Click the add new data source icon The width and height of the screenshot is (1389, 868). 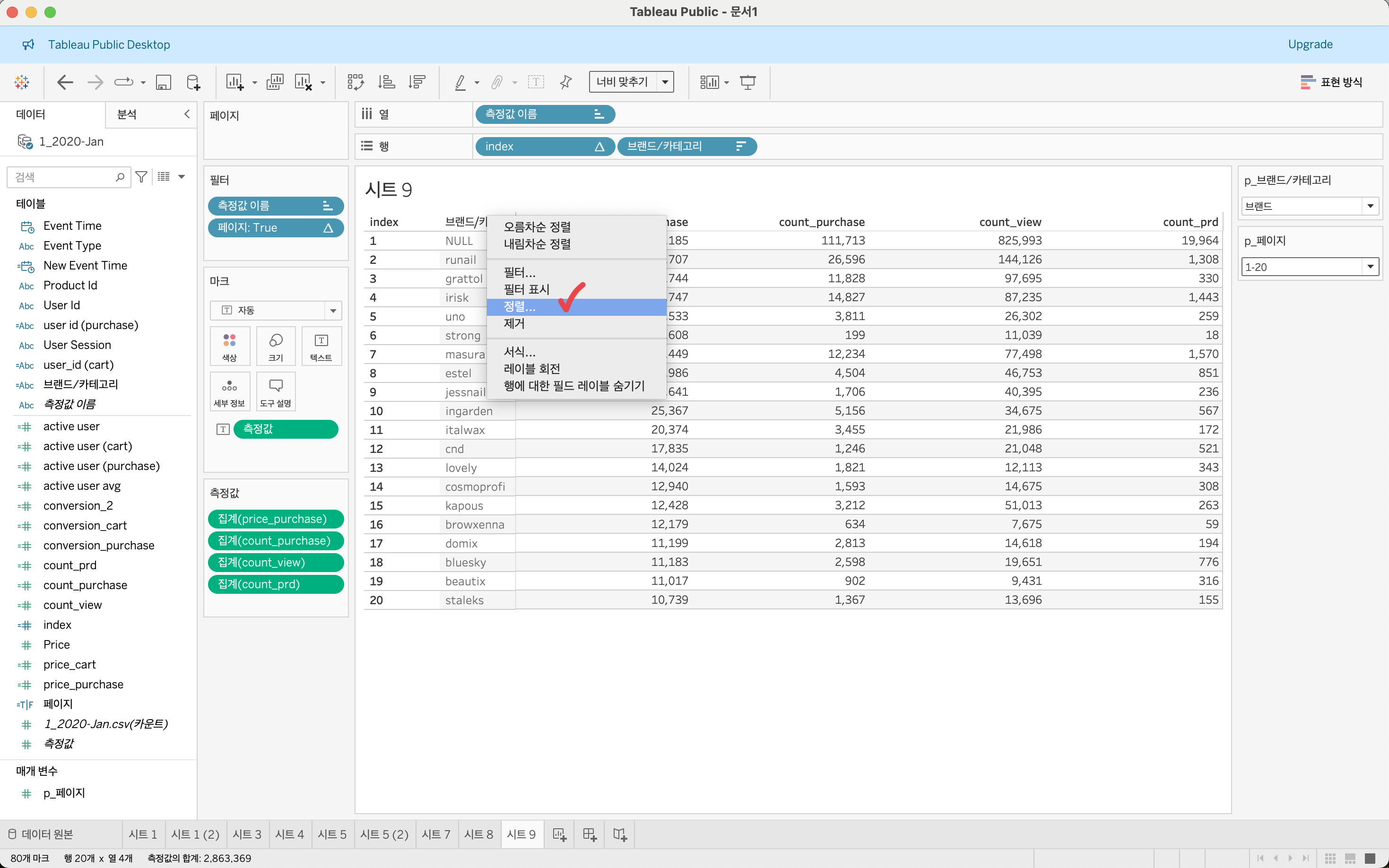coord(193,82)
